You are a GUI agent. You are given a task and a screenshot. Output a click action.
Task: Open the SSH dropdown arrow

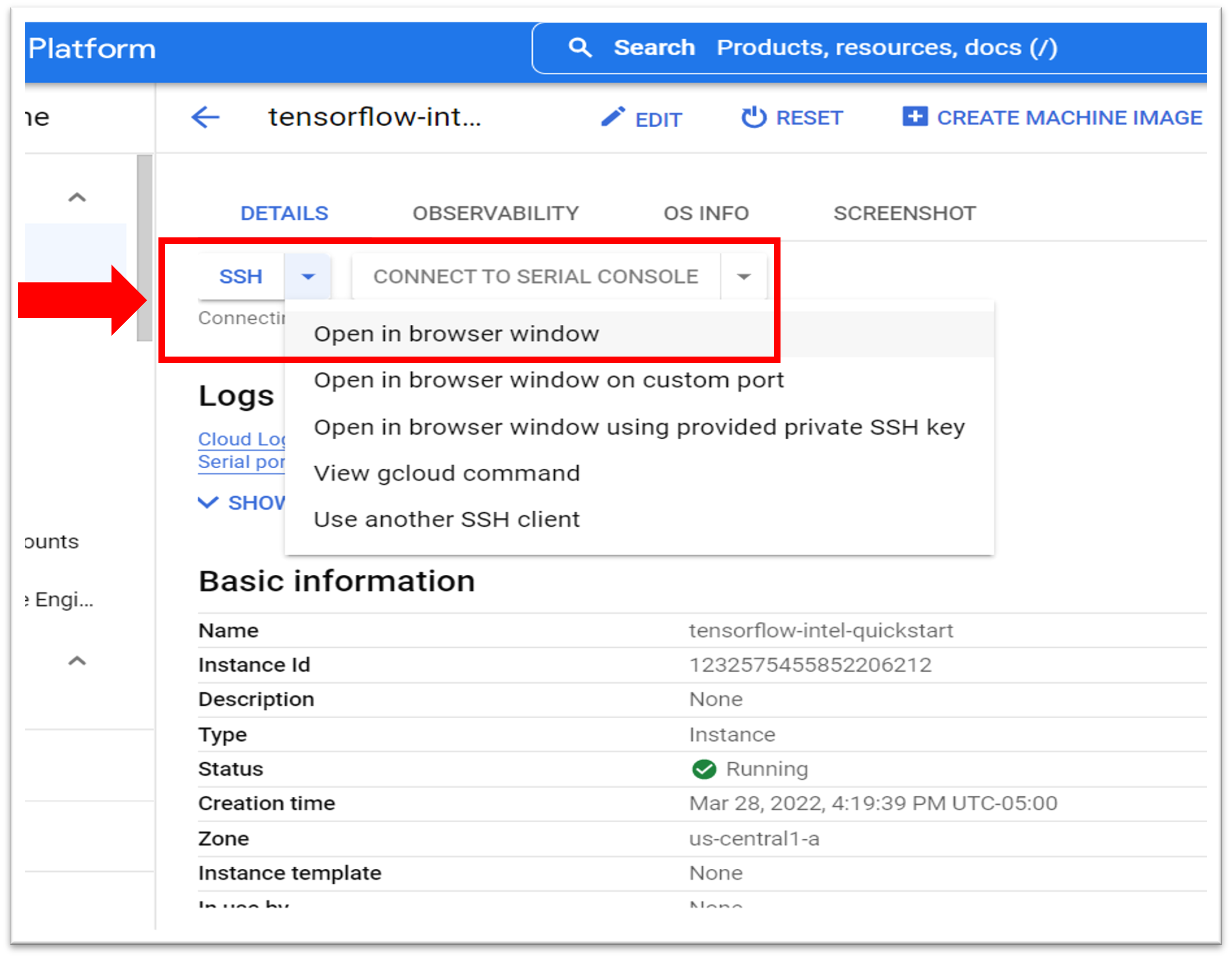(308, 277)
